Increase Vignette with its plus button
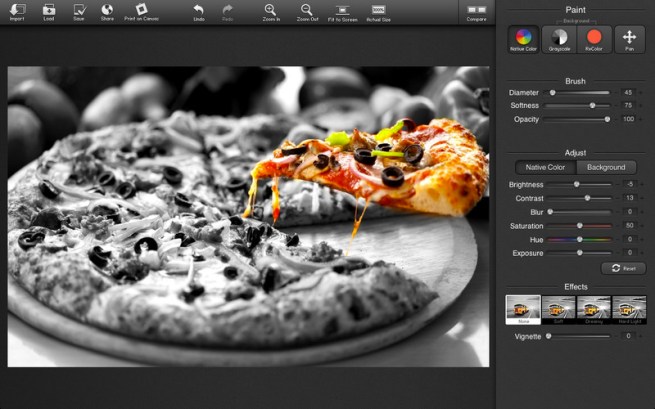The image size is (655, 409). [x=640, y=336]
